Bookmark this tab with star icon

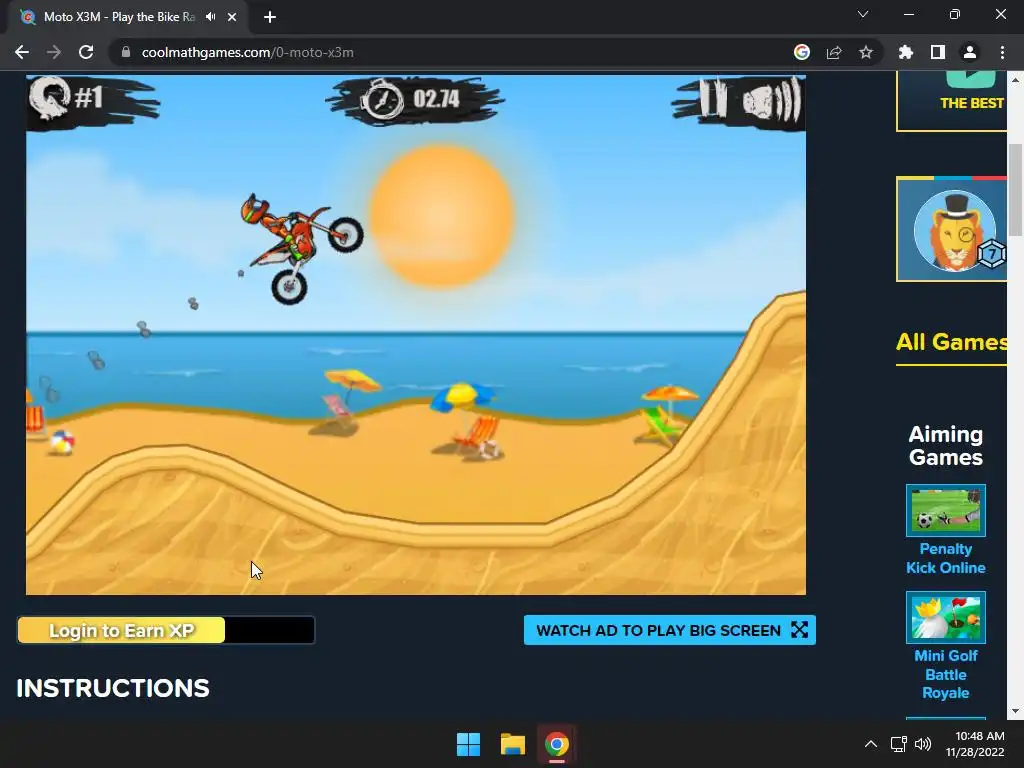click(x=866, y=52)
